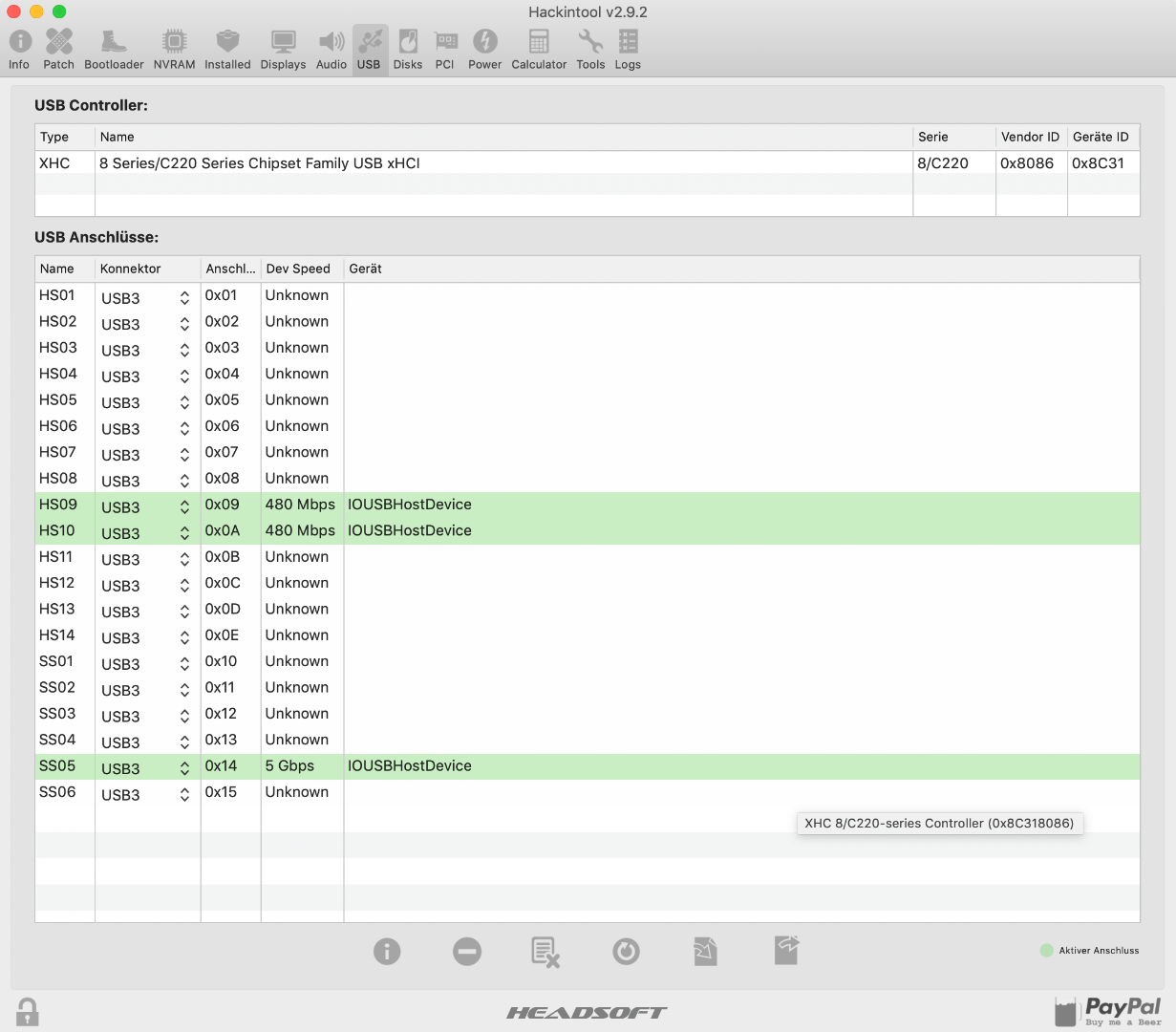Click the PayPal Buy me a Beer icon
The image size is (1176, 1032).
[x=1108, y=1010]
